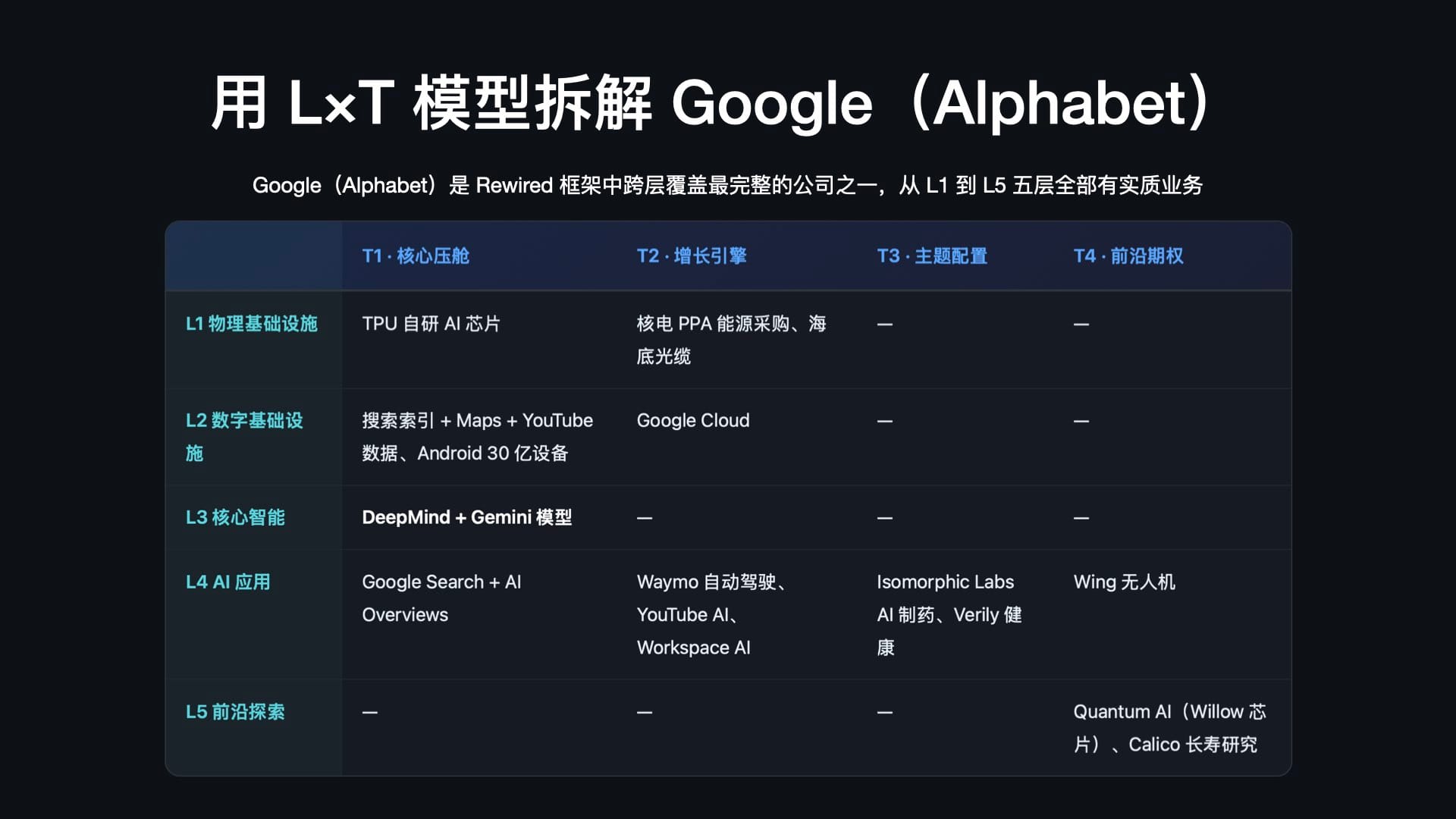Screen dimensions: 1456x819
Task: Click the L5 前沿探索 row label
Action: pos(235,711)
